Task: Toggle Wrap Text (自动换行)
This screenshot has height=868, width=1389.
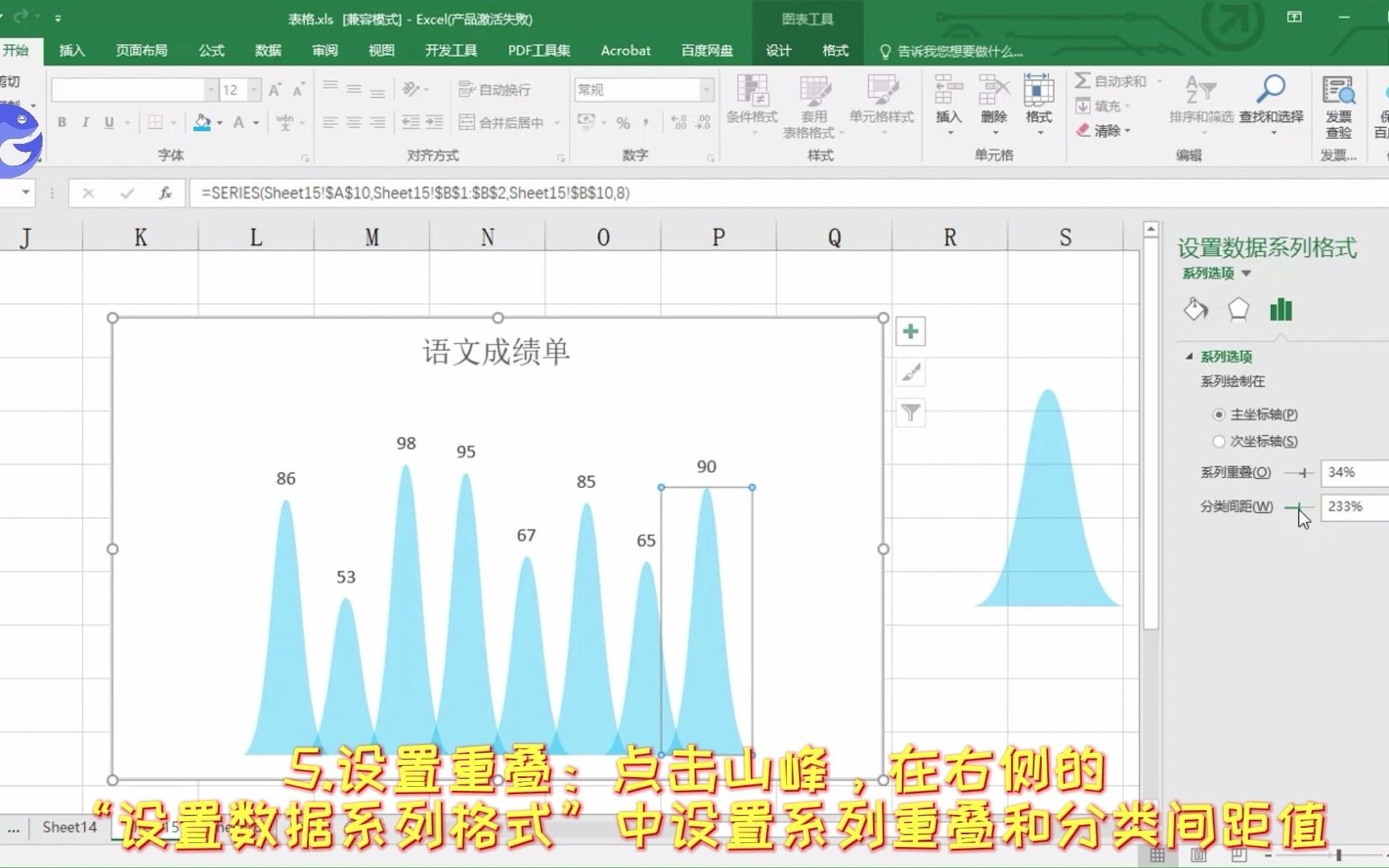Action: 494,89
